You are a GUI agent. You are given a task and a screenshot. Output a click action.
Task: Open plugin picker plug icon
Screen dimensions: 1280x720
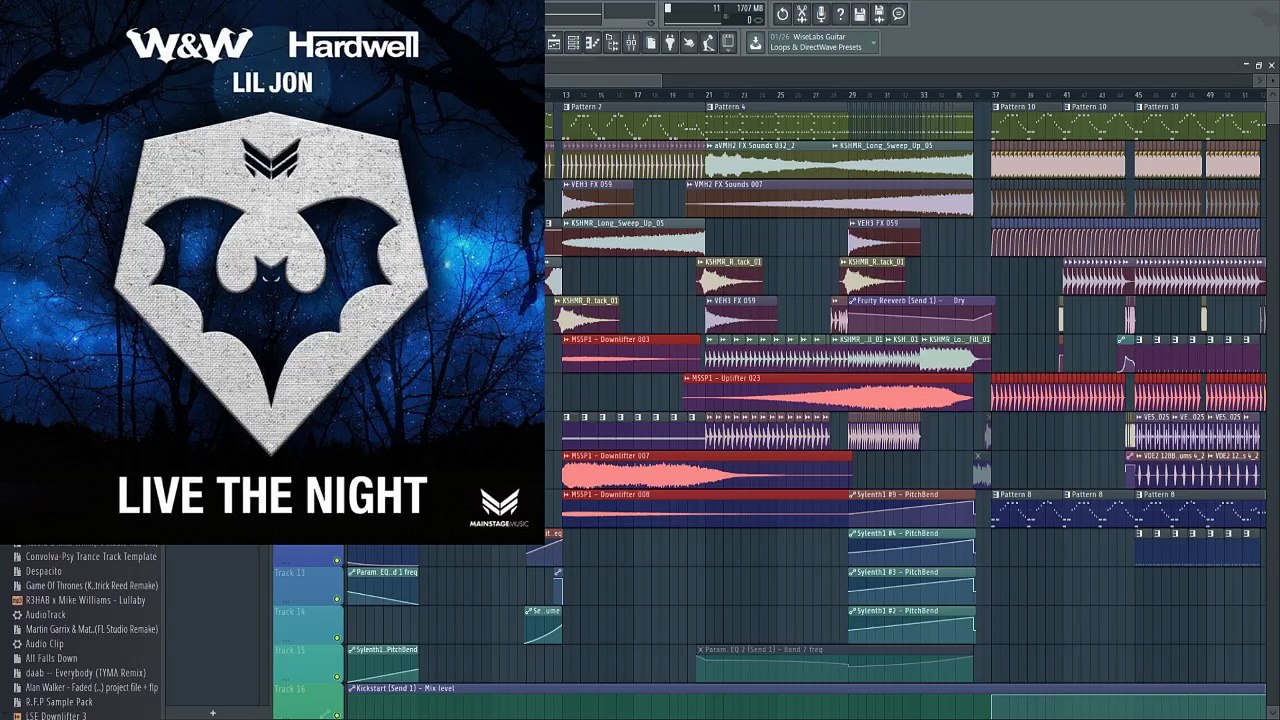click(x=670, y=43)
